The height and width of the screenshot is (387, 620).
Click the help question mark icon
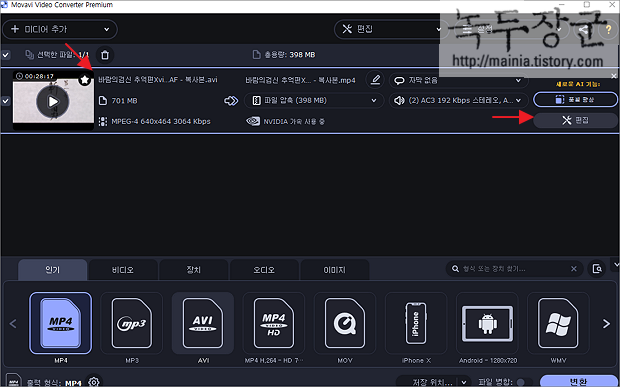608,30
